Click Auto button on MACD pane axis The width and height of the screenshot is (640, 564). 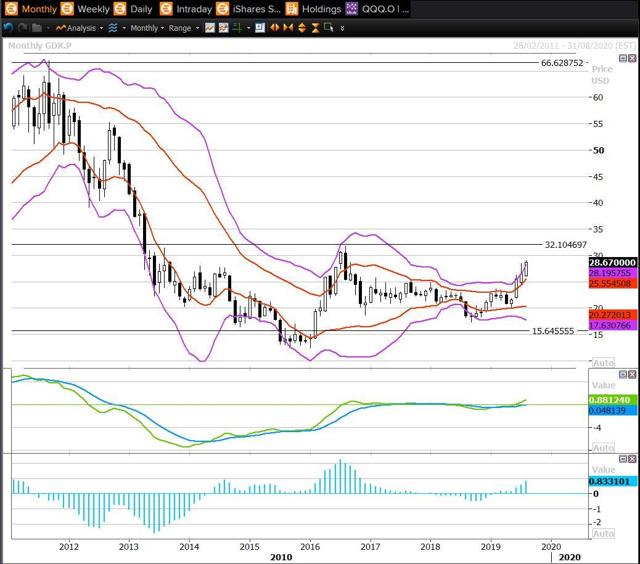click(603, 448)
